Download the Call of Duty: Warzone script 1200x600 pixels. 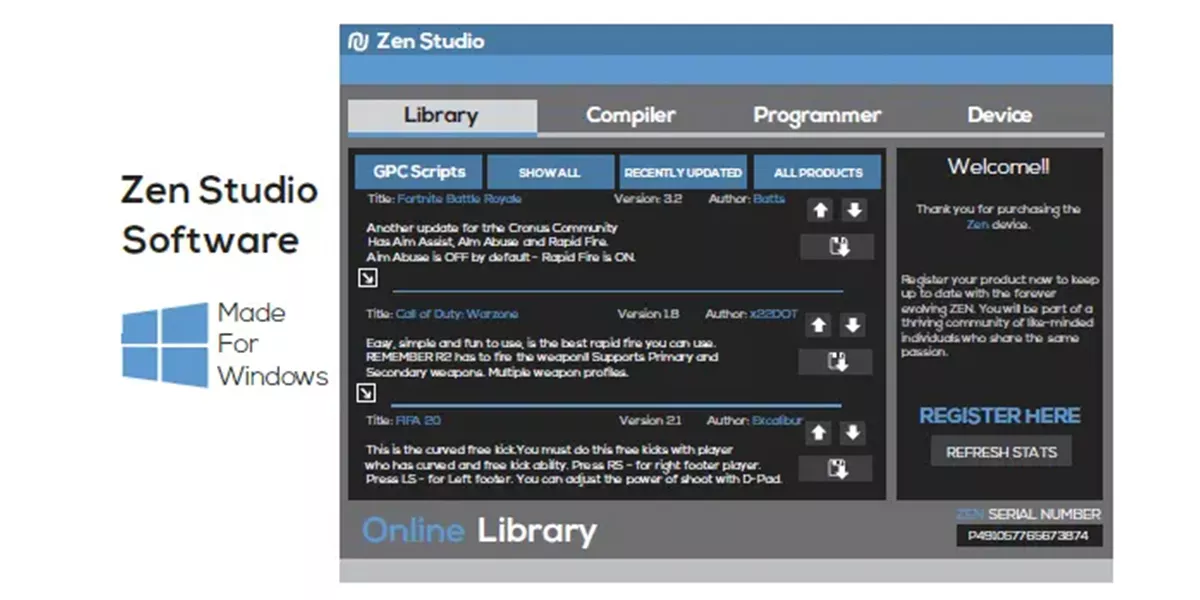click(x=835, y=362)
